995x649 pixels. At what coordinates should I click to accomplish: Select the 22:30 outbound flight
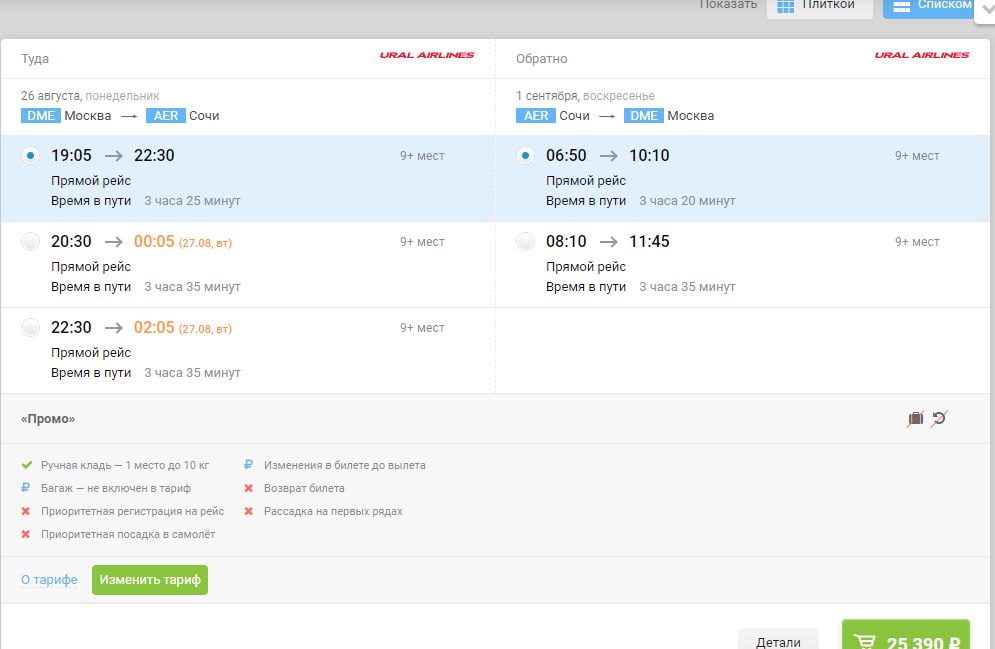click(x=31, y=328)
